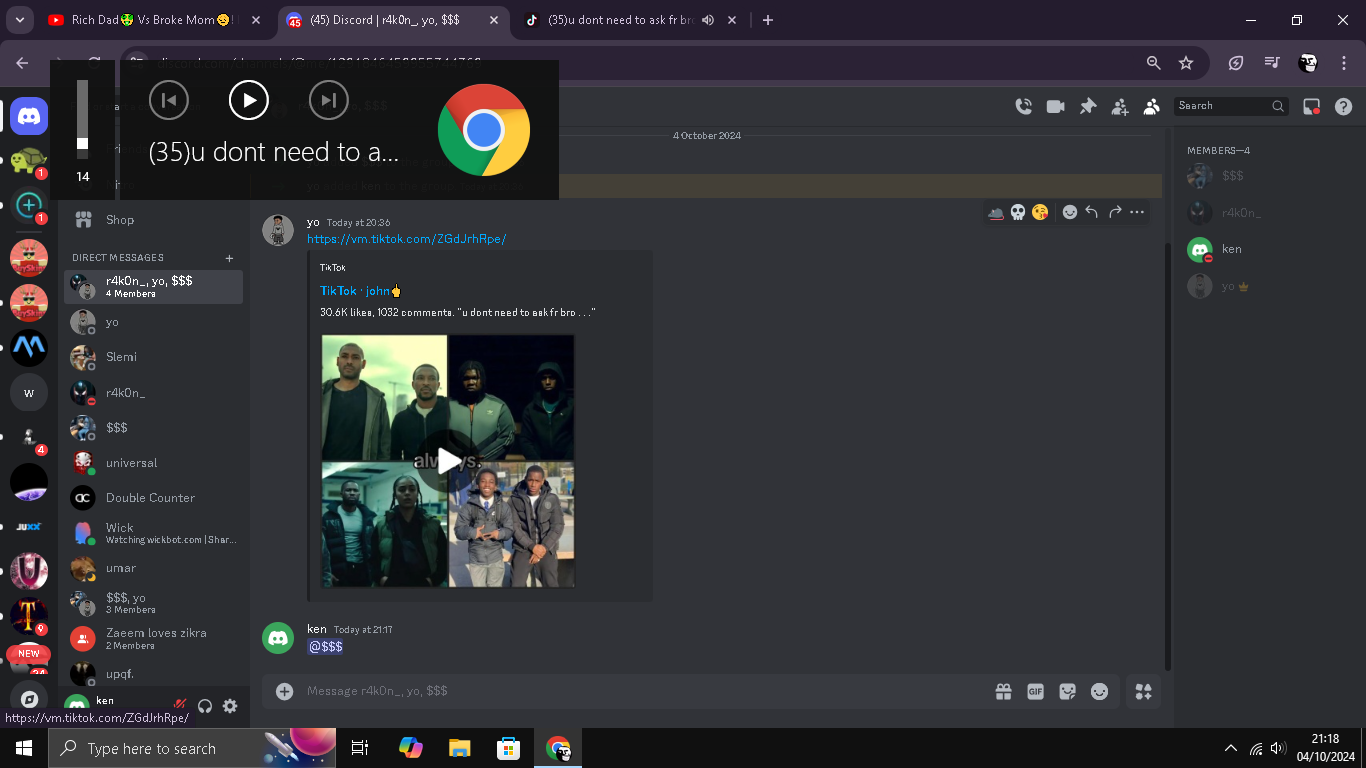Open the GIF picker
The height and width of the screenshot is (768, 1366).
pos(1035,691)
